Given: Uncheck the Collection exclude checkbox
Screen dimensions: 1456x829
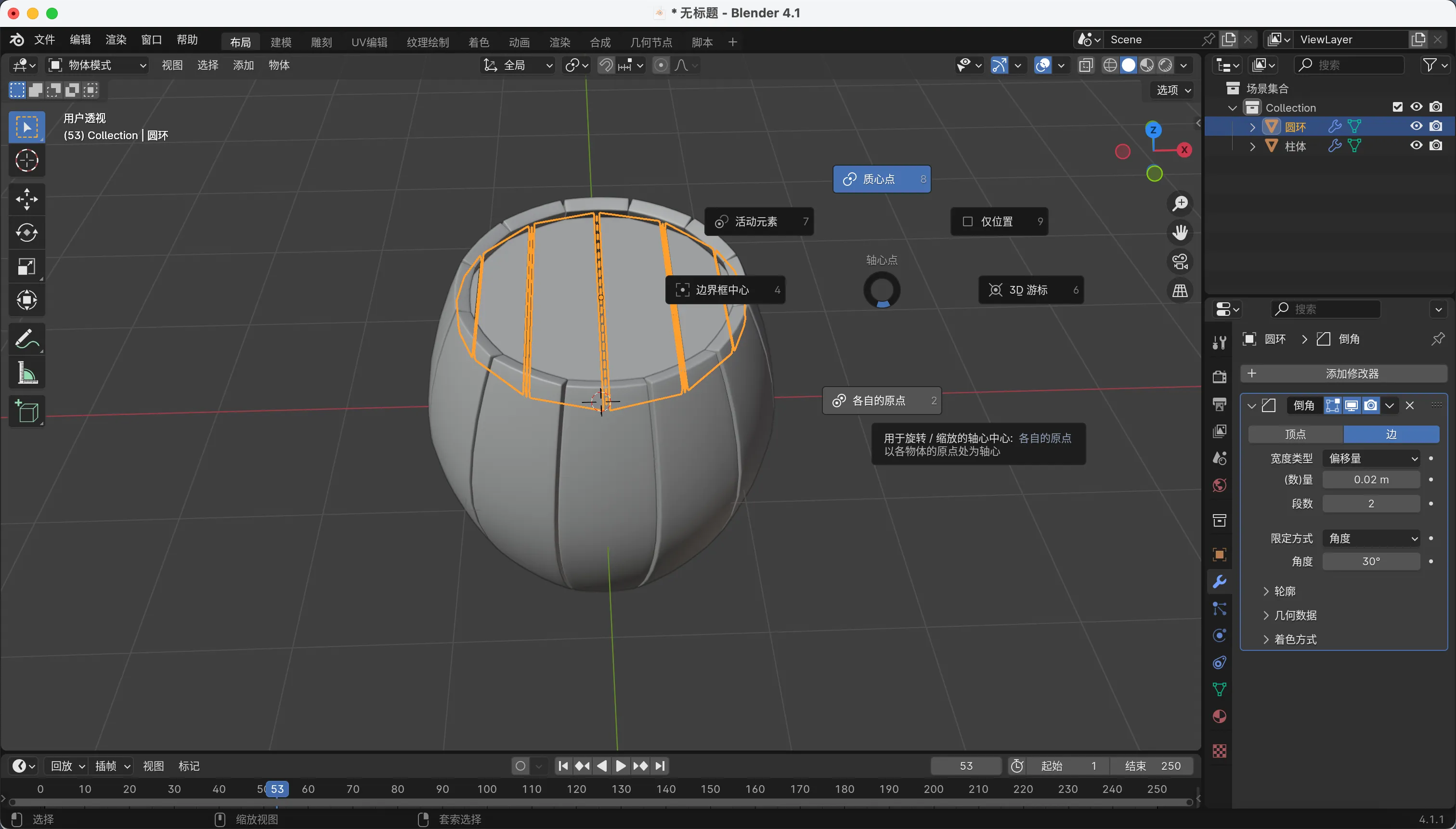Looking at the screenshot, I should click(x=1397, y=107).
